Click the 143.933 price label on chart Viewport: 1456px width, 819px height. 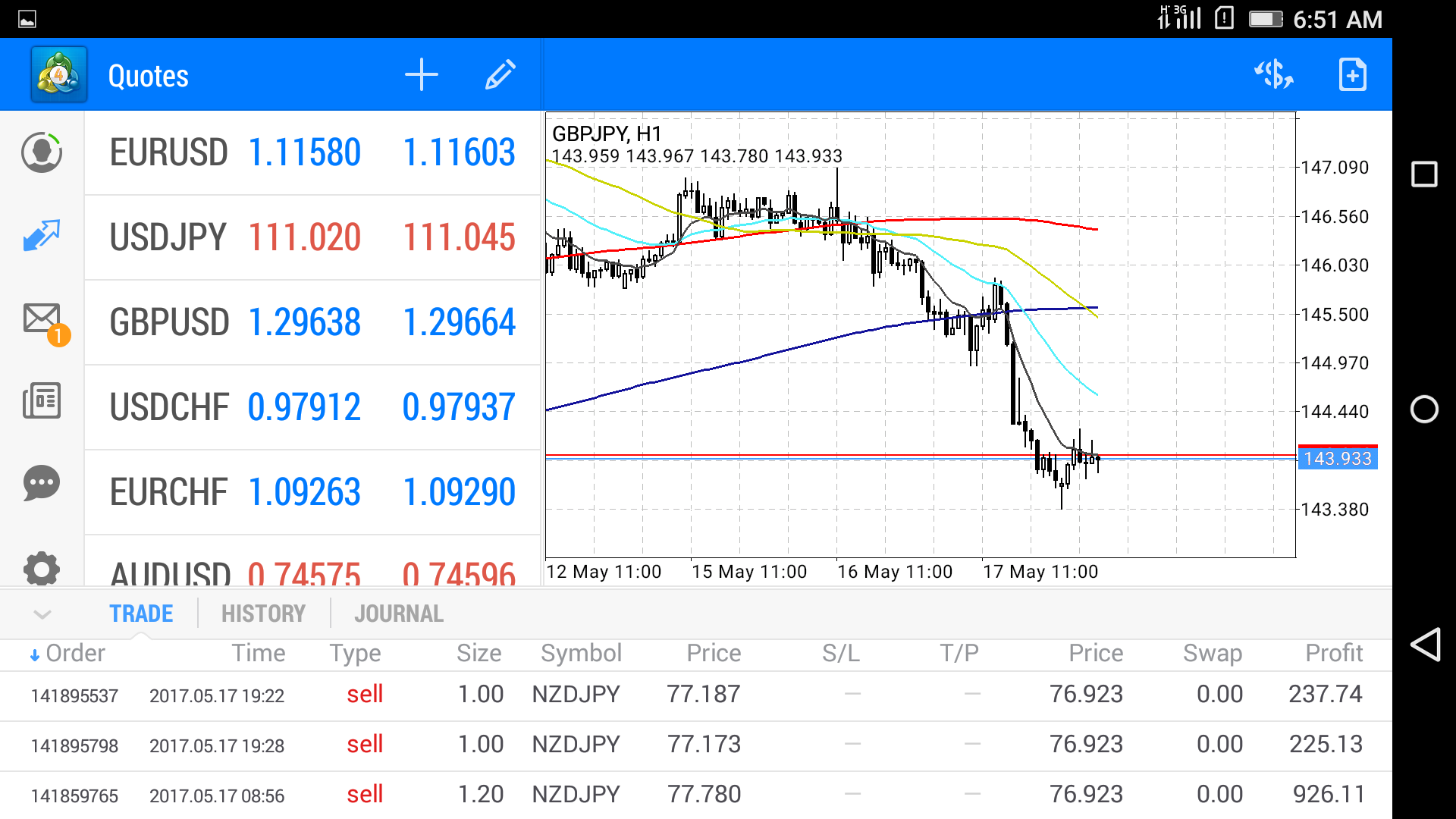1338,459
